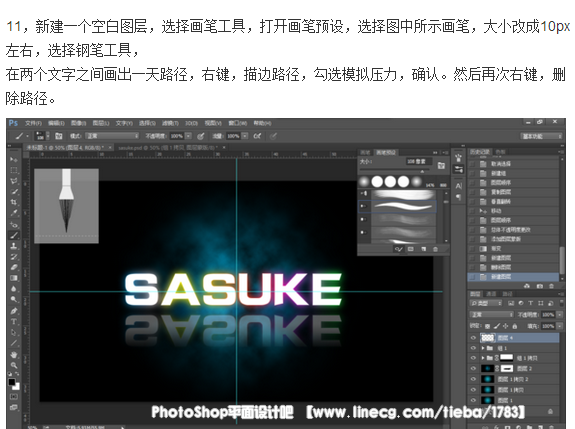Select the 移动 history state
Screen dimensions: 575x429
click(x=513, y=211)
